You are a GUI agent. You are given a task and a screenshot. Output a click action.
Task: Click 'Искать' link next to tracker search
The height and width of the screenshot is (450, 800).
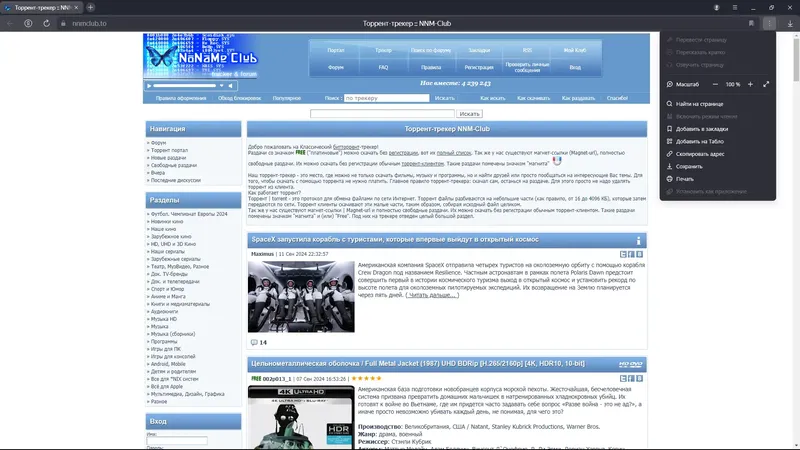coord(444,98)
